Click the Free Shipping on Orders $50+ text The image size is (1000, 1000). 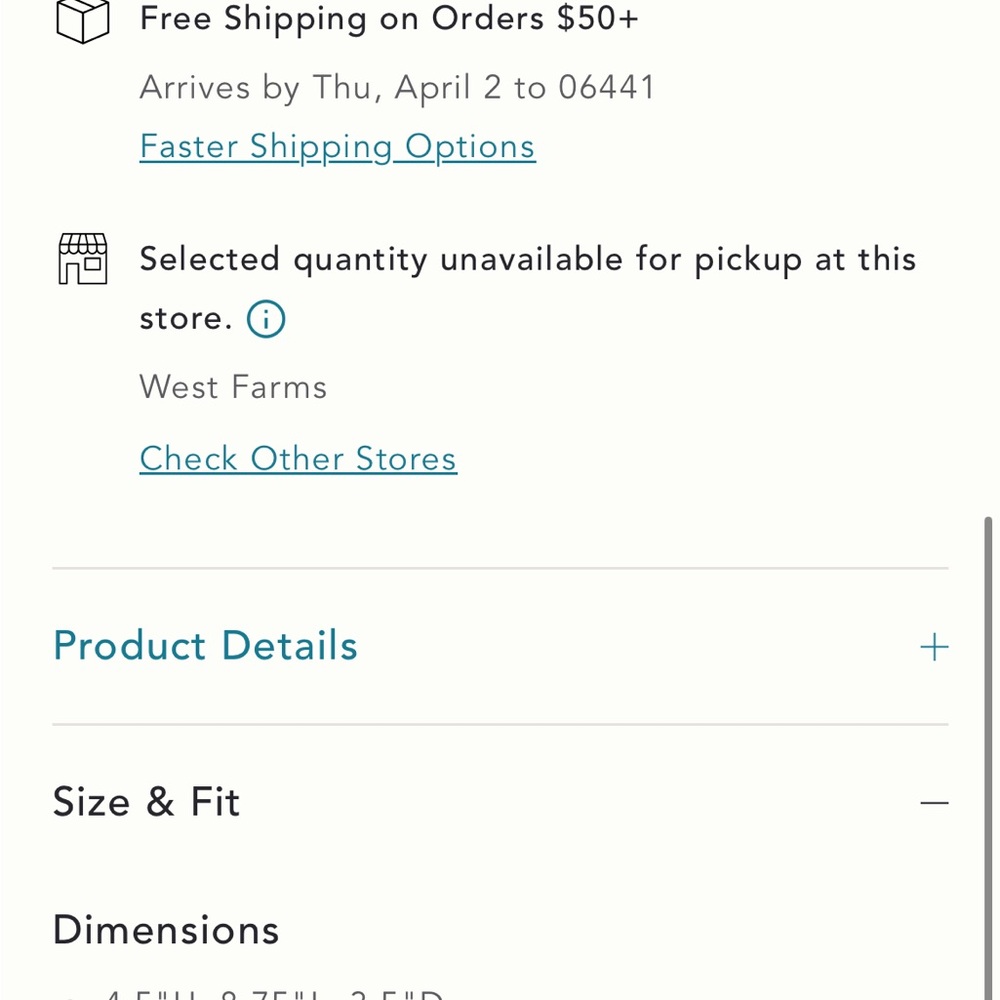[x=388, y=19]
